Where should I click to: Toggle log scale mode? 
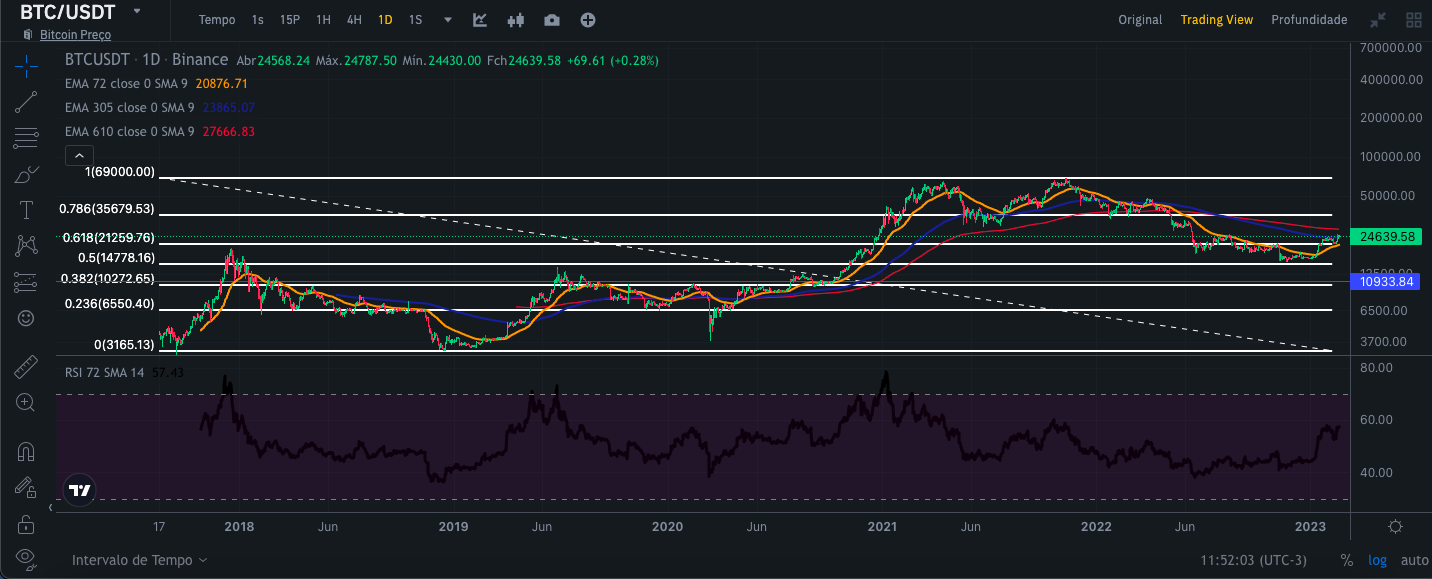pos(1378,560)
